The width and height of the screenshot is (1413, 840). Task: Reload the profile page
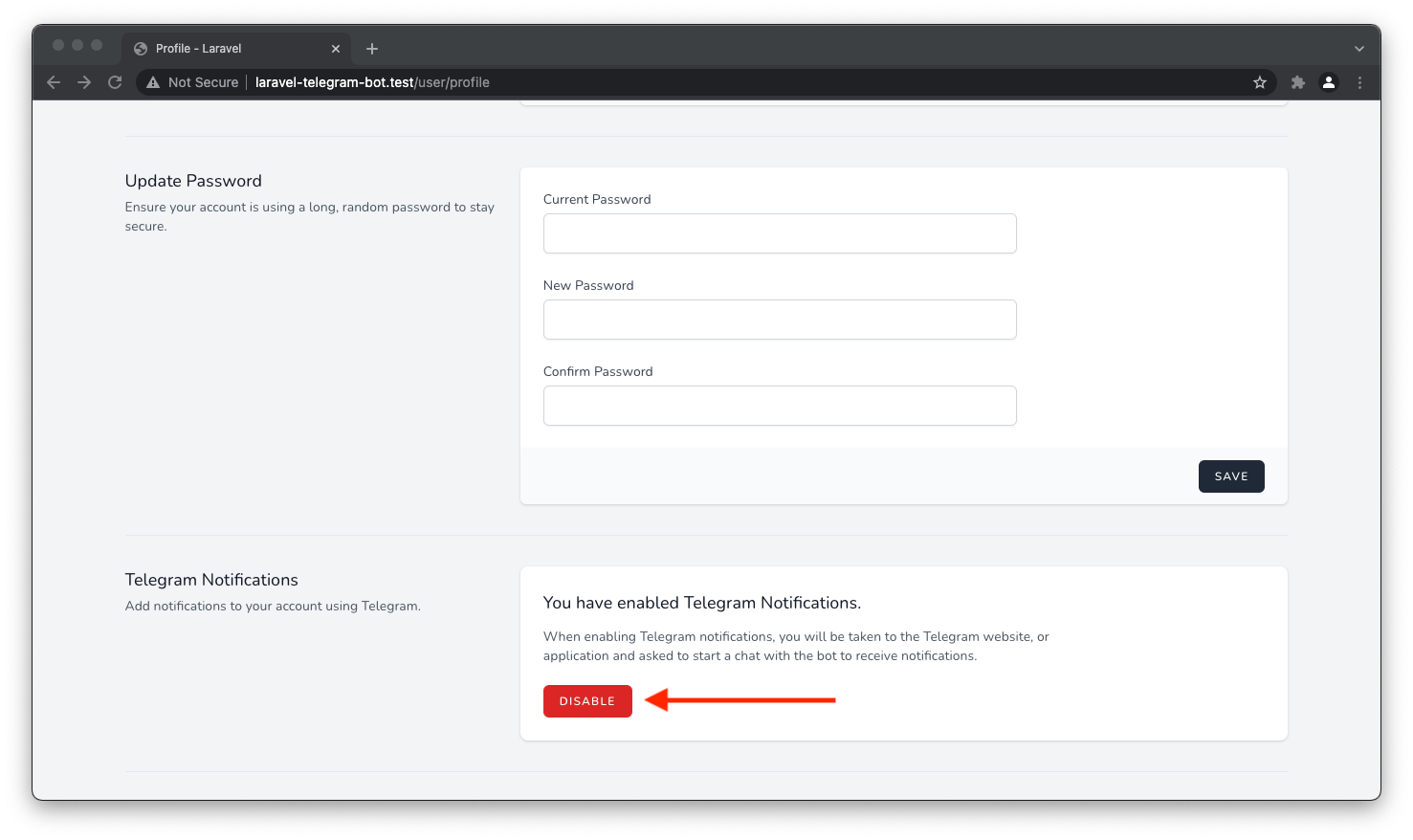115,82
